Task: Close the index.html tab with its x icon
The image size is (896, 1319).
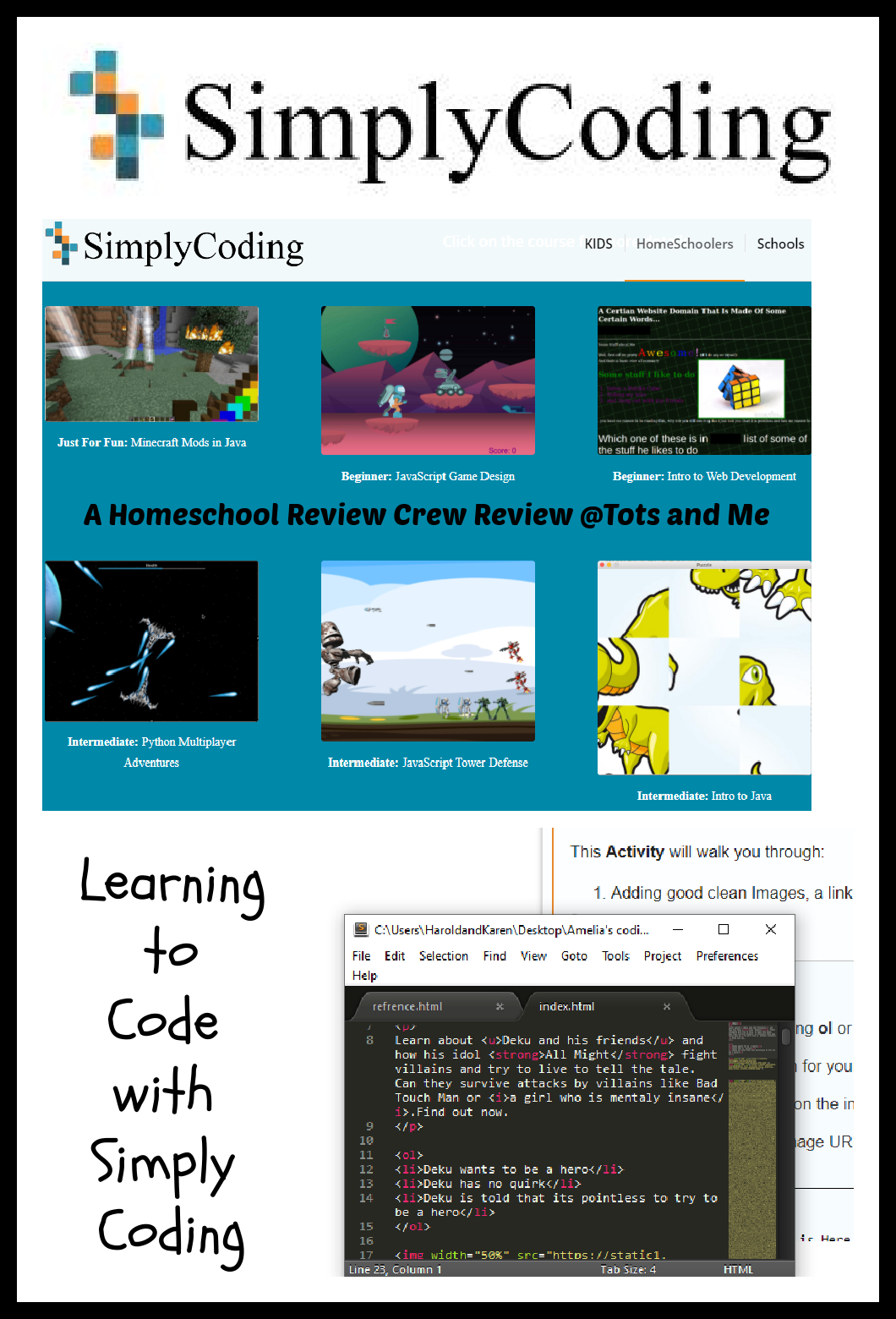Action: point(667,1006)
